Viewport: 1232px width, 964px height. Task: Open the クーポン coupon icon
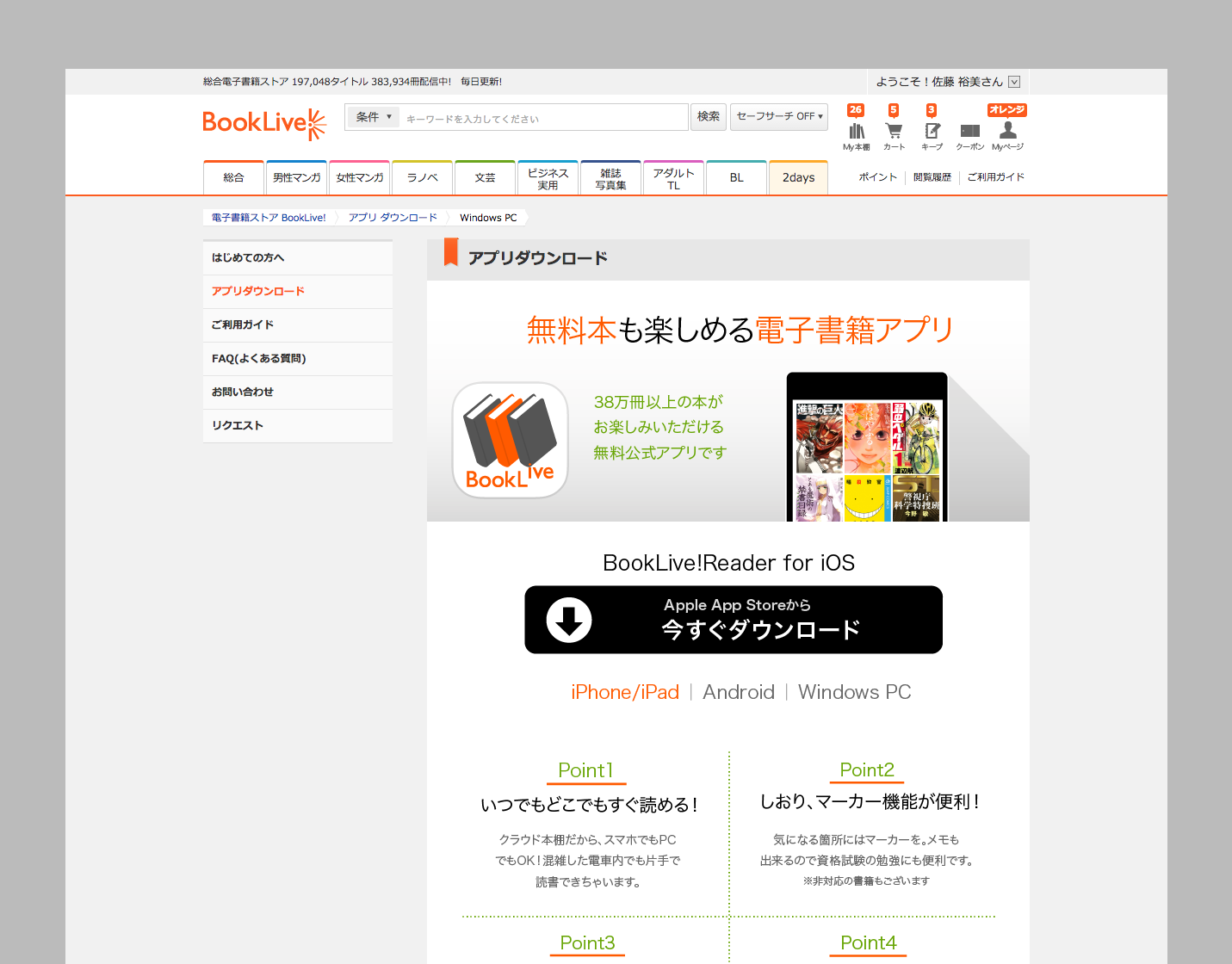[x=969, y=132]
